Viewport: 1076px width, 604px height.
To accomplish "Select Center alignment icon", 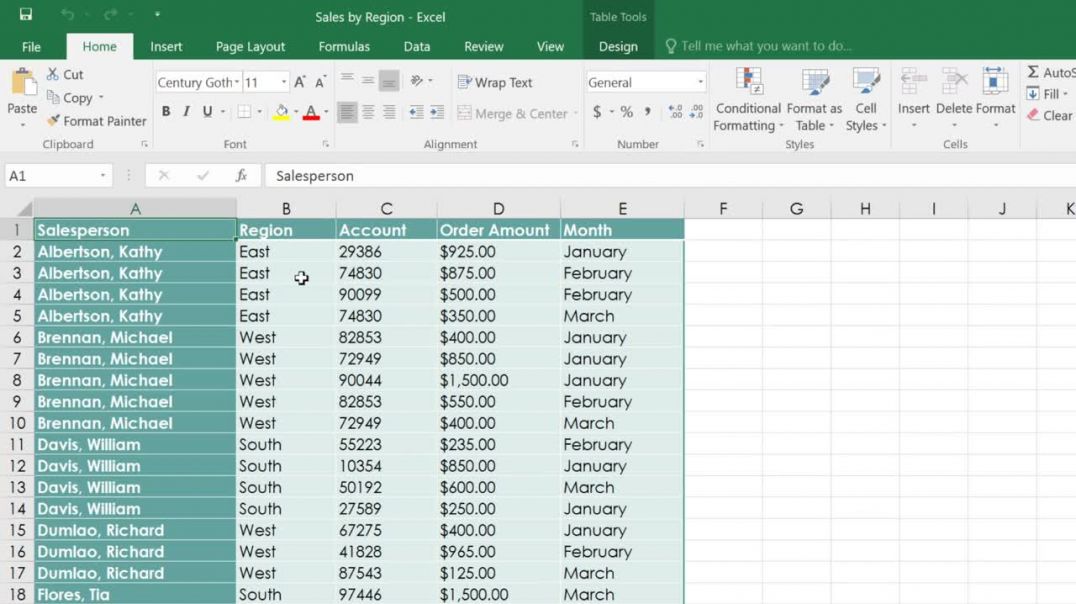I will [x=368, y=112].
